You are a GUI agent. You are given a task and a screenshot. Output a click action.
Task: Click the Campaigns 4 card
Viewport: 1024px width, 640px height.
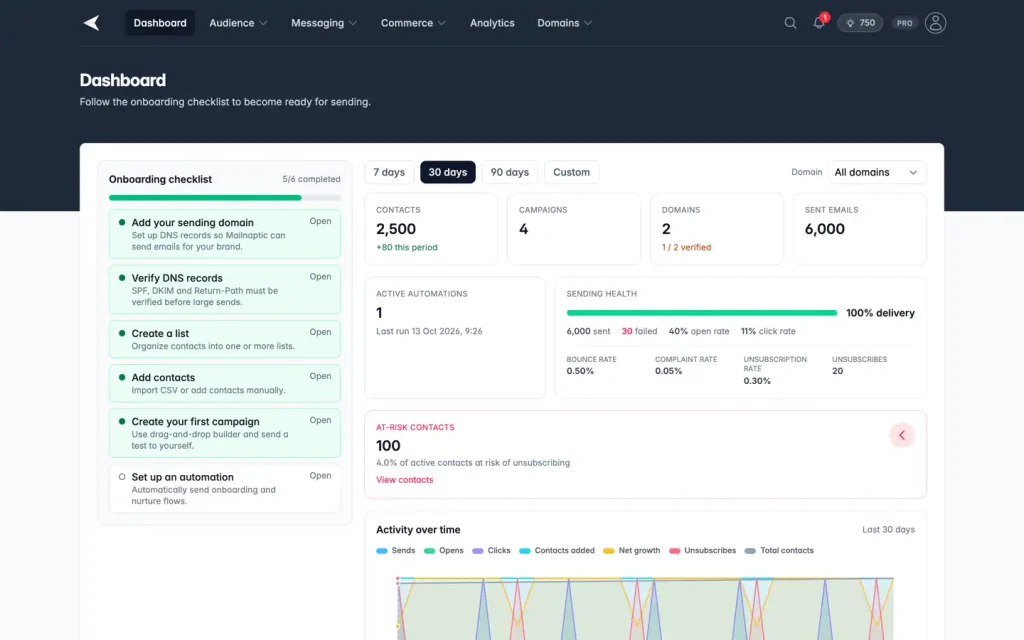click(574, 229)
